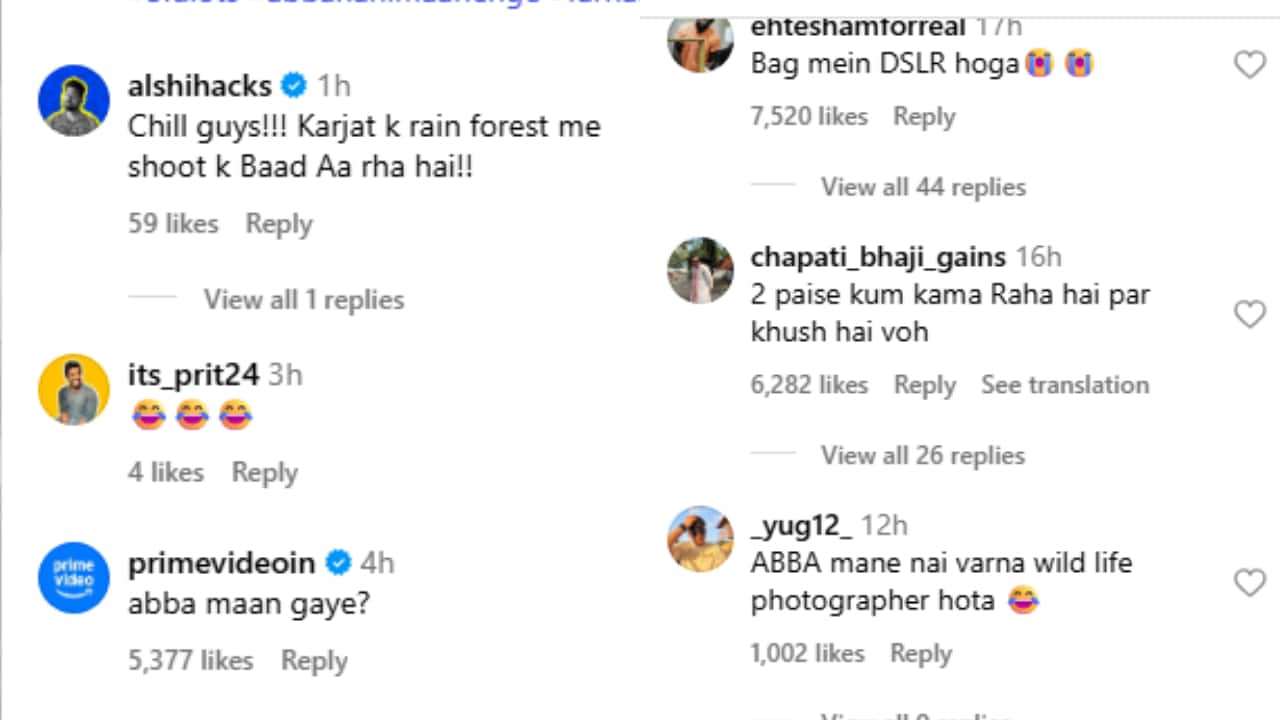Reply to primevideoin's "abba maan gaye?" comment
Image resolution: width=1280 pixels, height=720 pixels.
(314, 660)
